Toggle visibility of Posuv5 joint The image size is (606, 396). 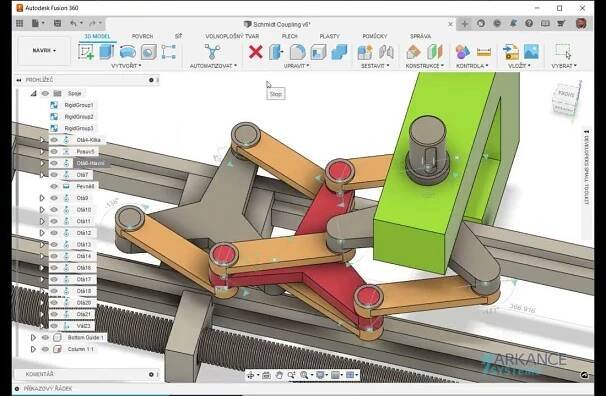pos(54,151)
